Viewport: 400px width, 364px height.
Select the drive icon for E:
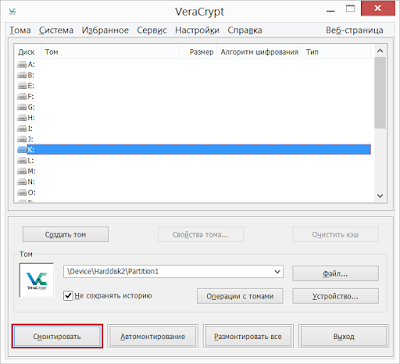(22, 86)
